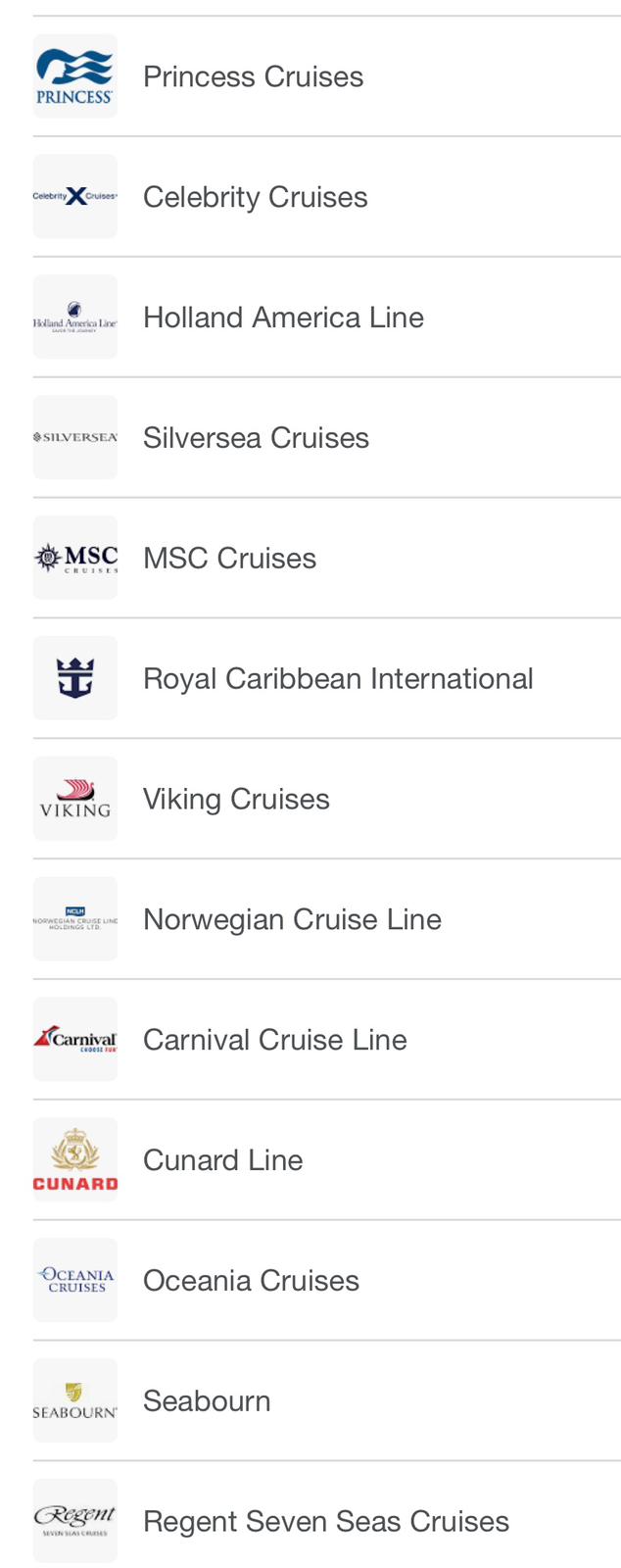Click the MSC Cruises logo icon
This screenshot has width=621, height=1568.
pos(75,558)
